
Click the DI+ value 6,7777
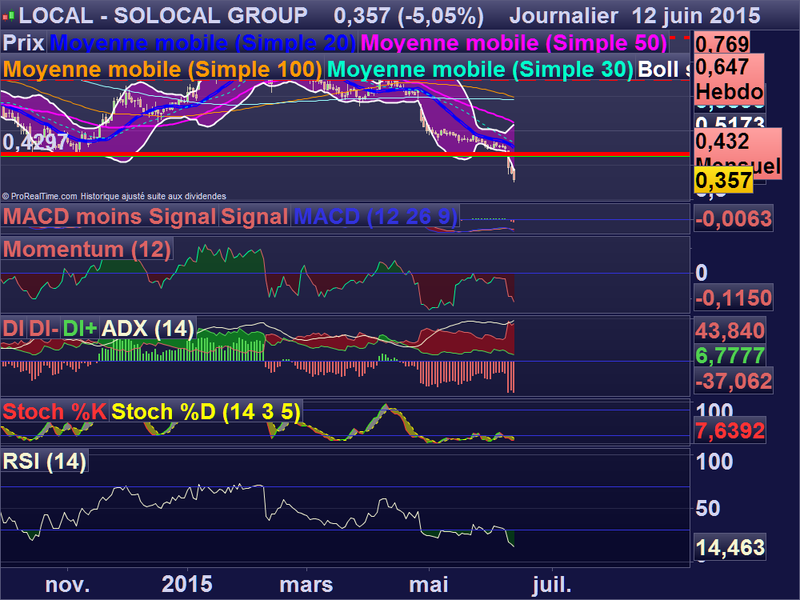coord(730,356)
